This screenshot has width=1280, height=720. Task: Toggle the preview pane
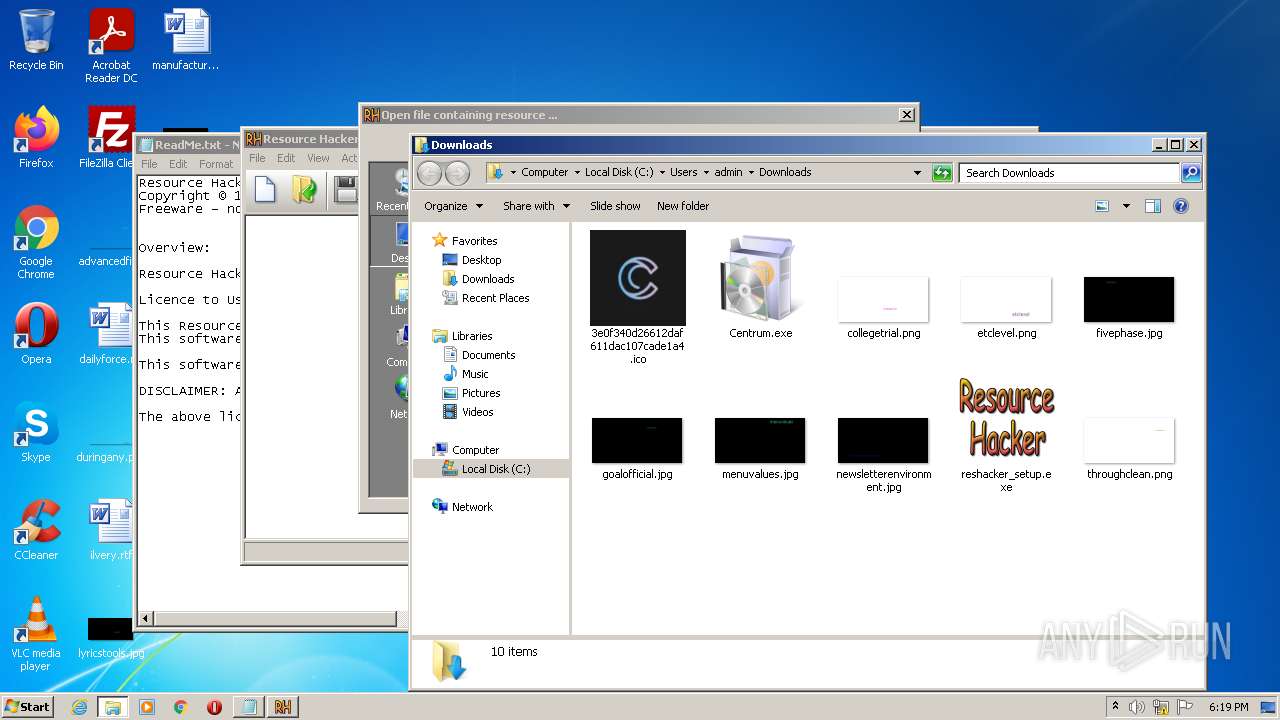point(1153,206)
